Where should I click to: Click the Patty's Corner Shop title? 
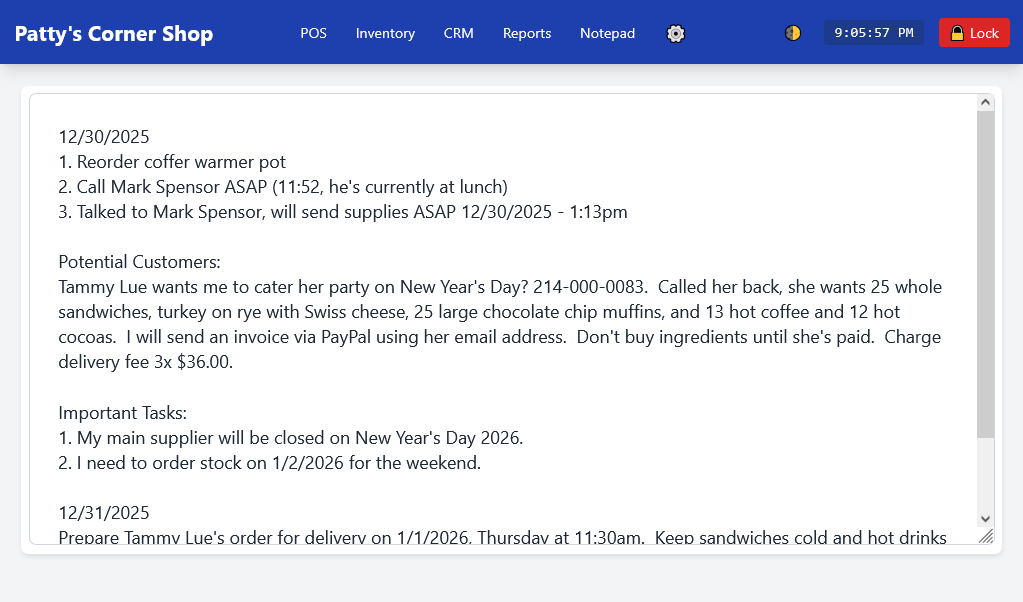114,34
